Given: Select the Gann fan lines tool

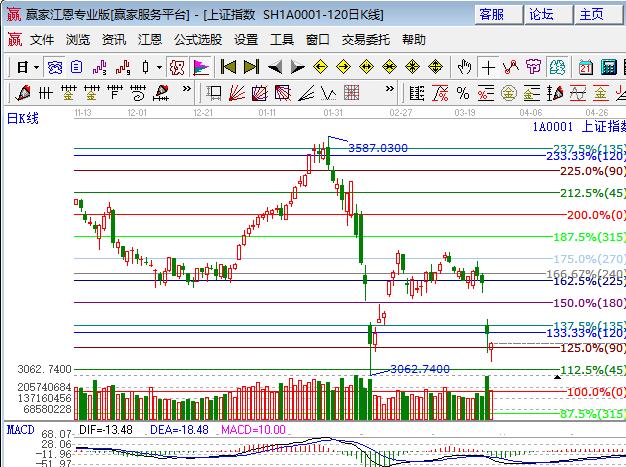Looking at the screenshot, I should (x=236, y=93).
